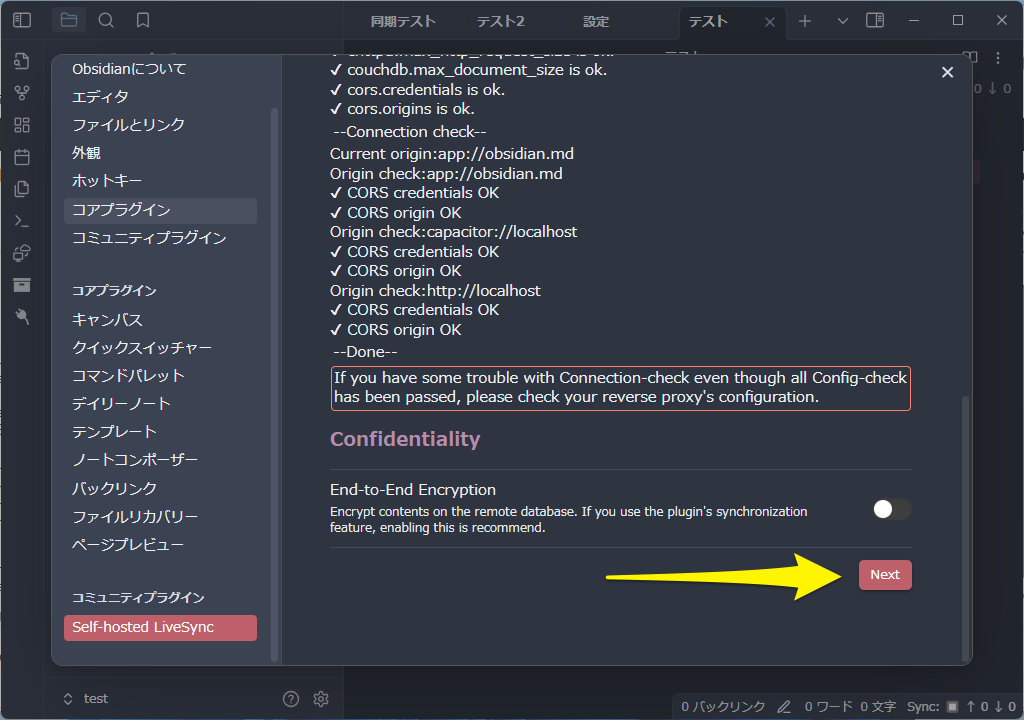
Task: Select the card grid icon in the ribbon
Action: pyautogui.click(x=21, y=124)
